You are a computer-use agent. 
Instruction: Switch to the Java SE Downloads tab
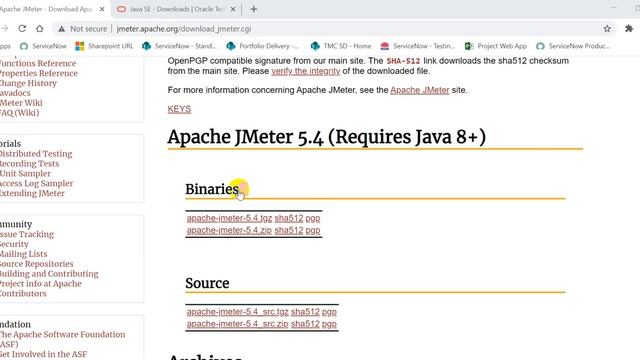tap(176, 9)
